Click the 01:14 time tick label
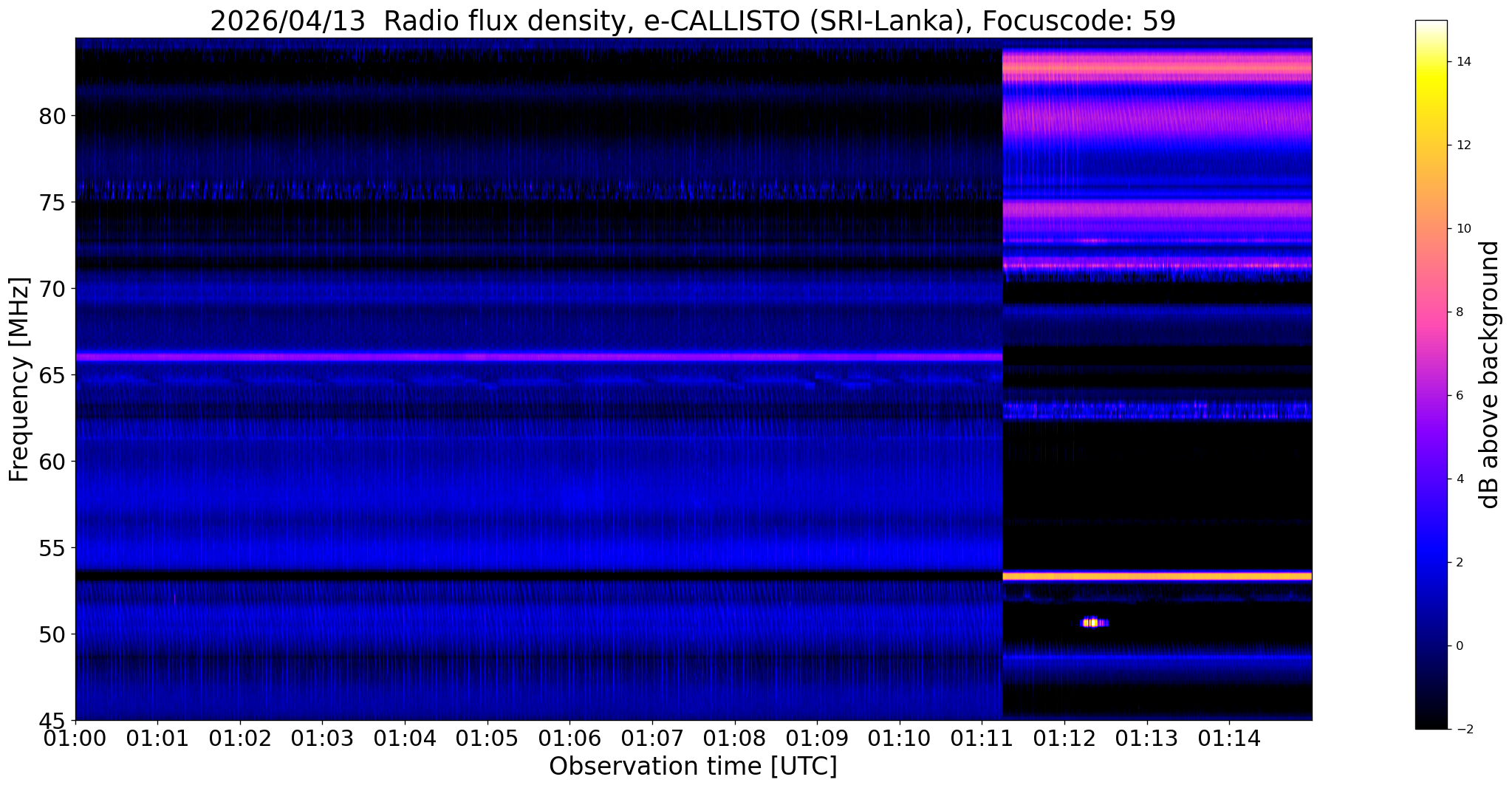 [1229, 738]
